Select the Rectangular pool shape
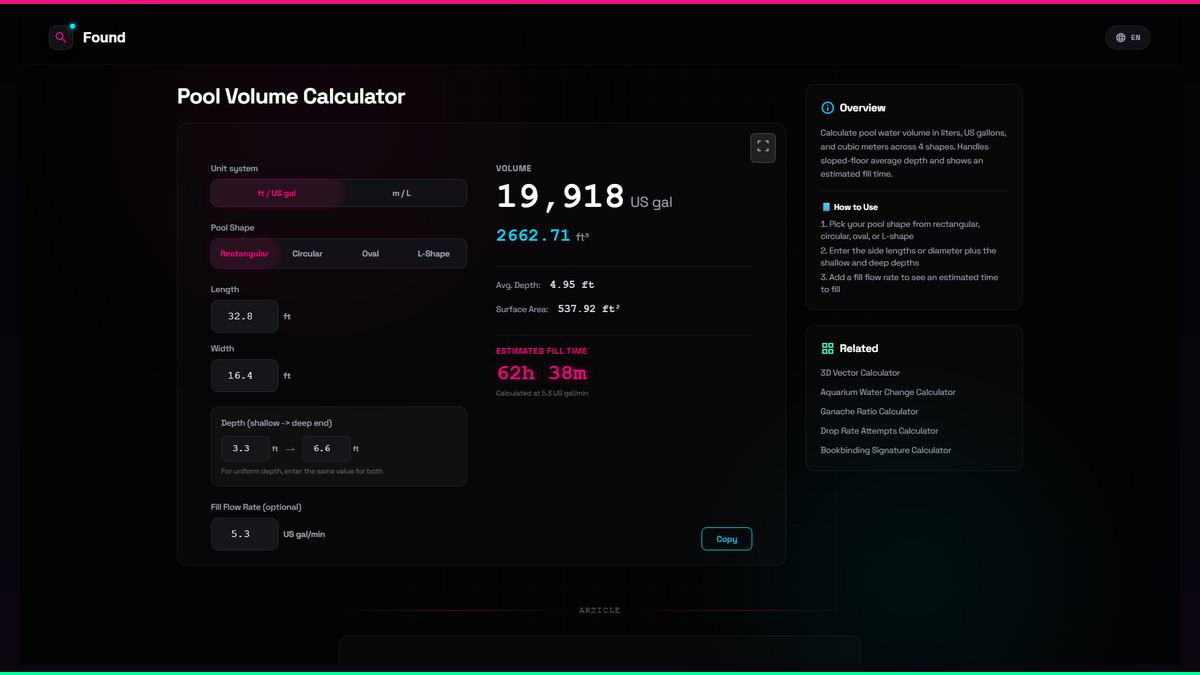 (244, 254)
